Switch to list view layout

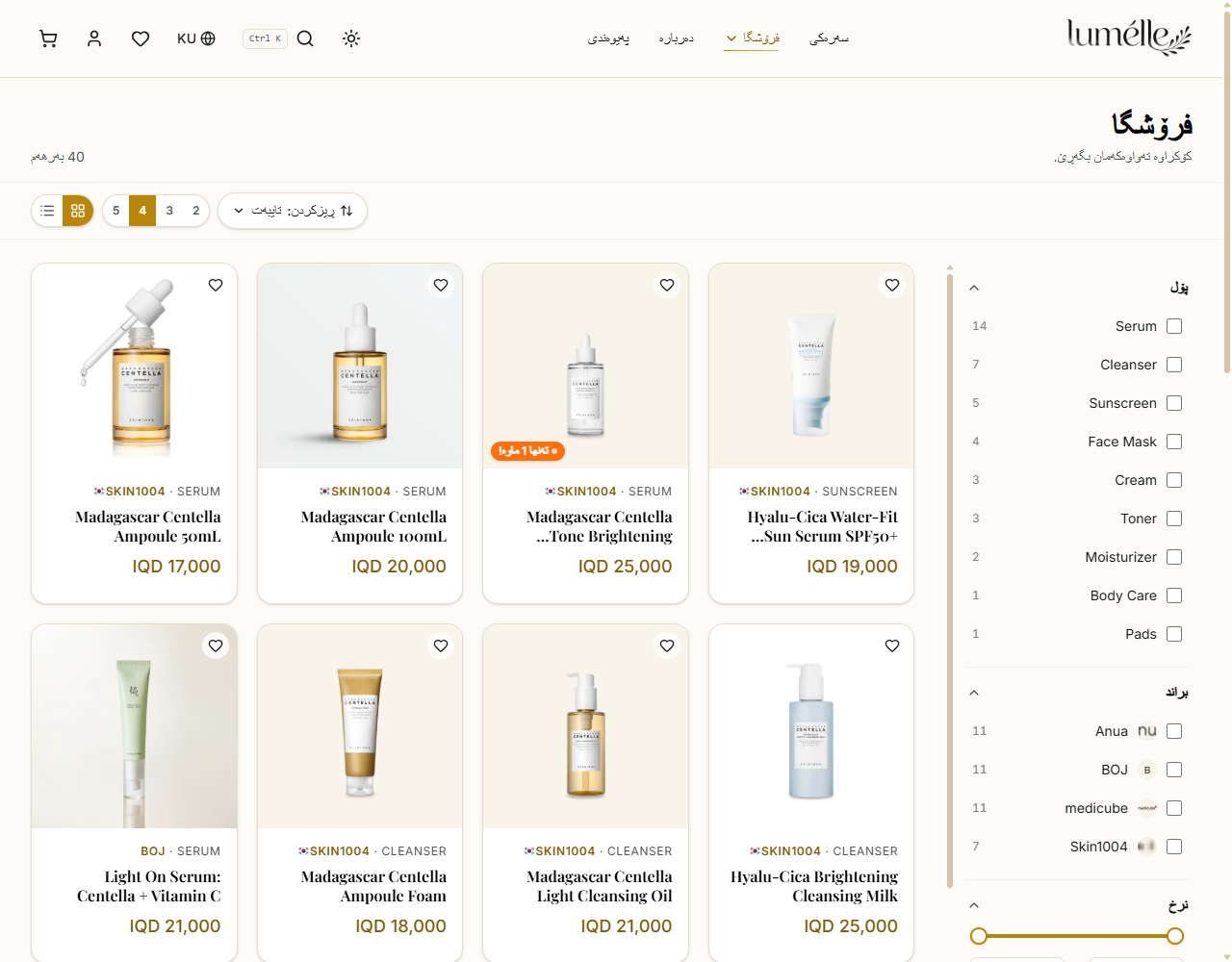[47, 211]
